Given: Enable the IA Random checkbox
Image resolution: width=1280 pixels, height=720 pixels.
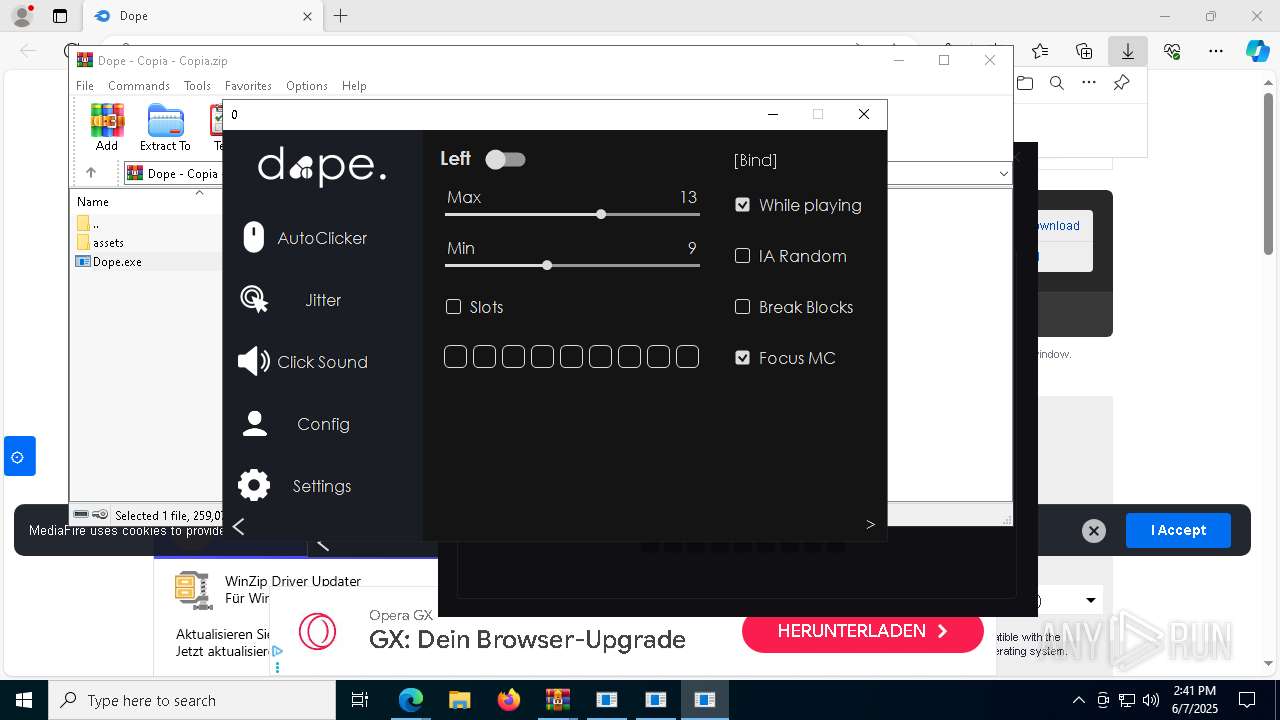Looking at the screenshot, I should click(742, 256).
